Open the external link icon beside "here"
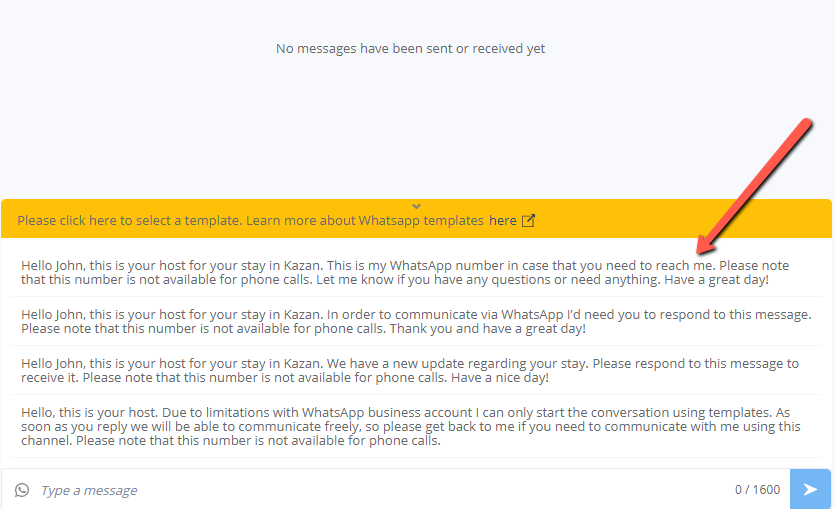Viewport: 835px width, 509px height. tap(528, 220)
